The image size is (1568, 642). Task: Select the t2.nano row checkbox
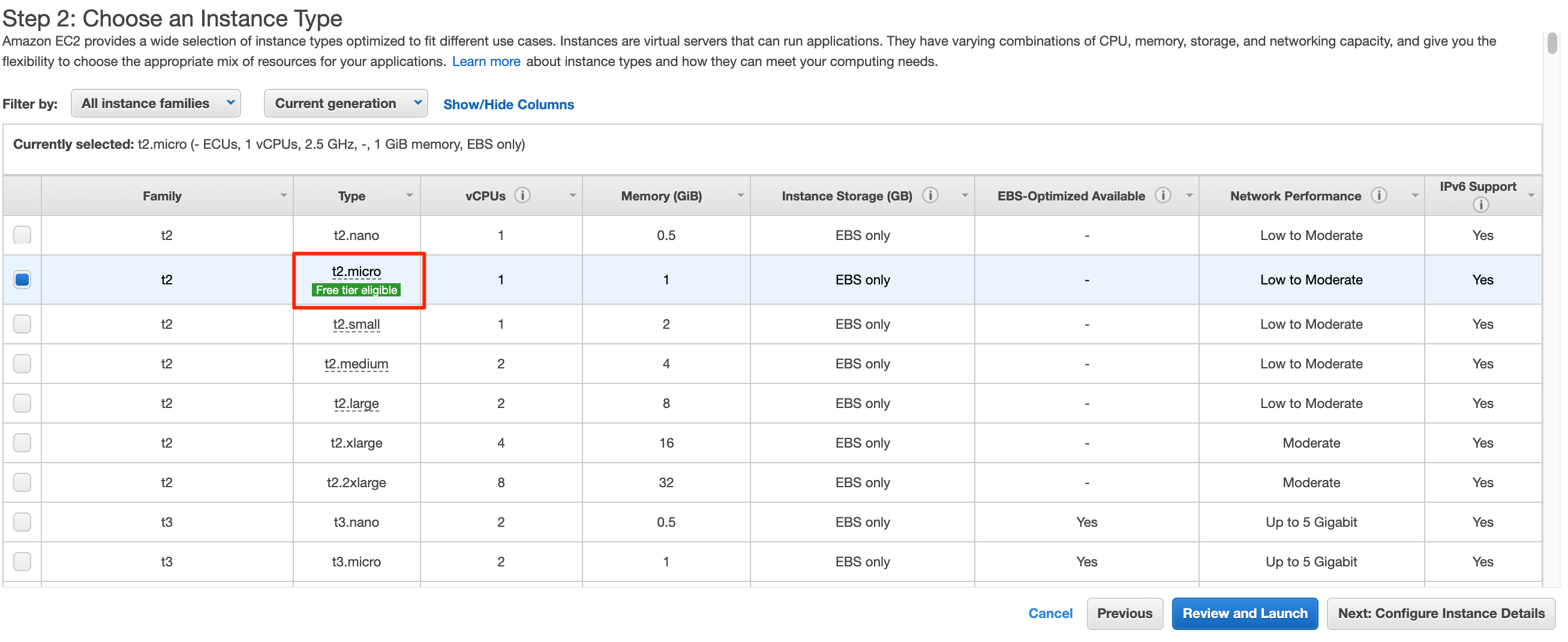pos(23,235)
